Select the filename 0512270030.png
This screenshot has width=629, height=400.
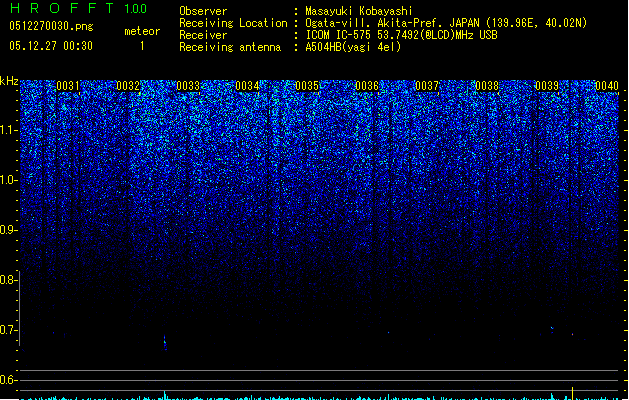tap(51, 26)
